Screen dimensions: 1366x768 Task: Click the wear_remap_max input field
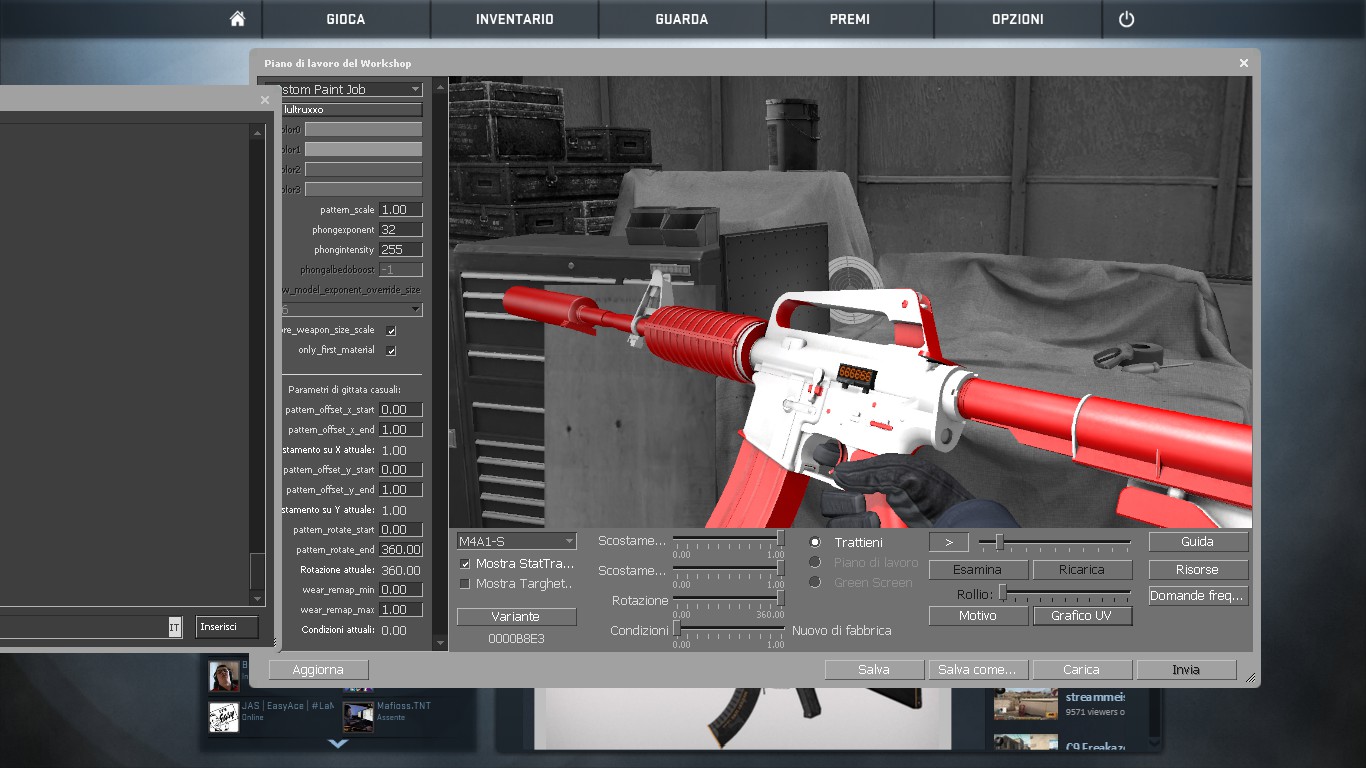(x=401, y=610)
